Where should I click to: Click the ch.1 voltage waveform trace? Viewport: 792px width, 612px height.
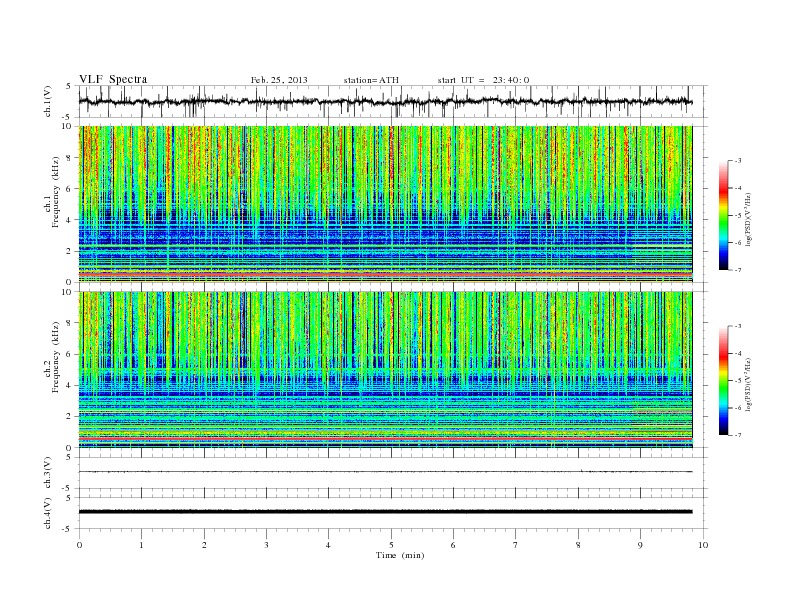pyautogui.click(x=385, y=101)
